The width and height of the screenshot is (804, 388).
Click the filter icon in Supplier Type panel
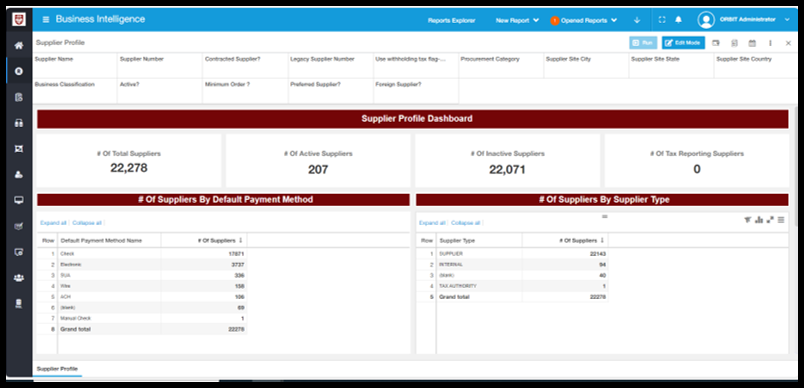748,220
